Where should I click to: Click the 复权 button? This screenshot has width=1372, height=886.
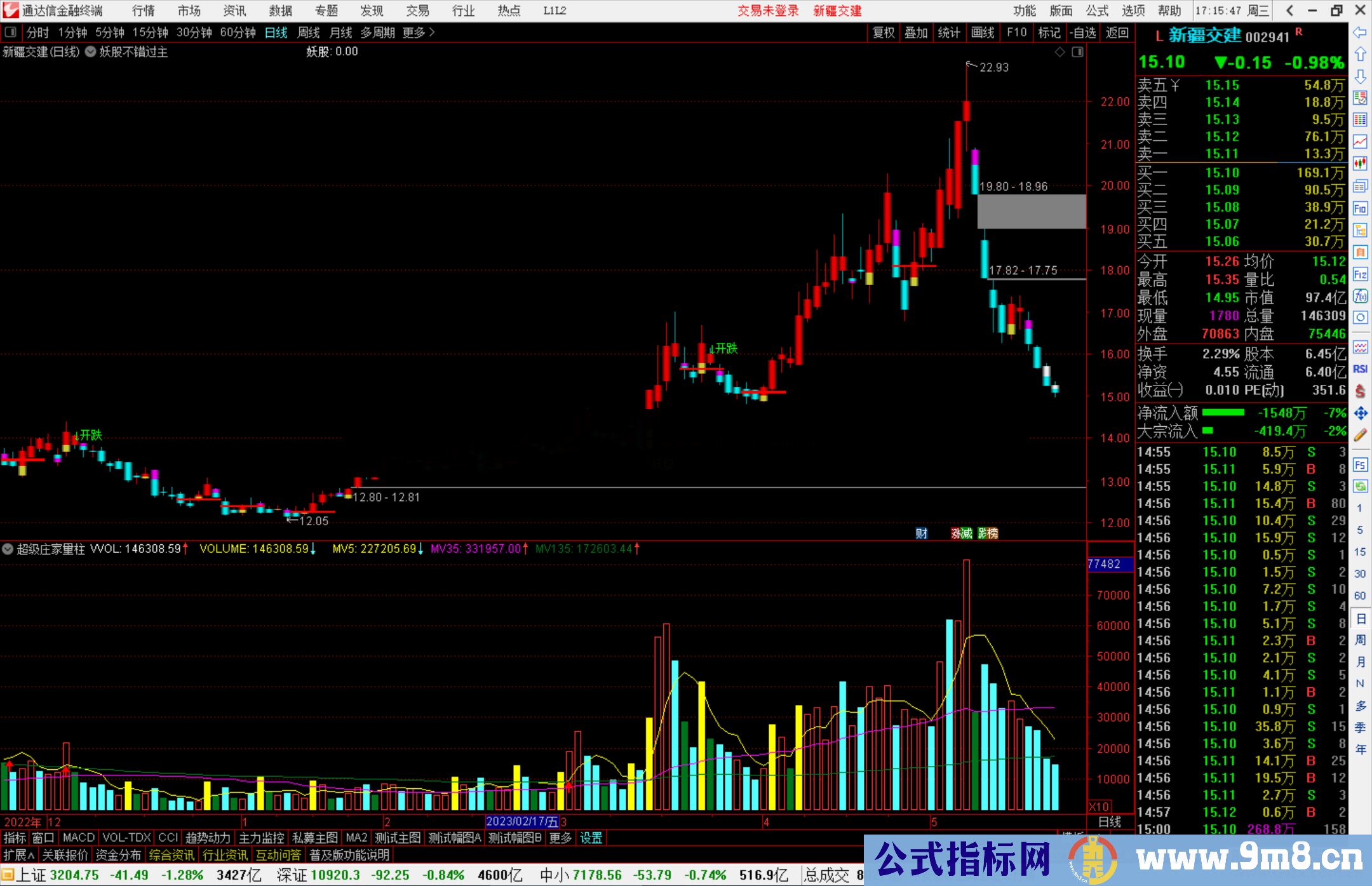pyautogui.click(x=884, y=32)
